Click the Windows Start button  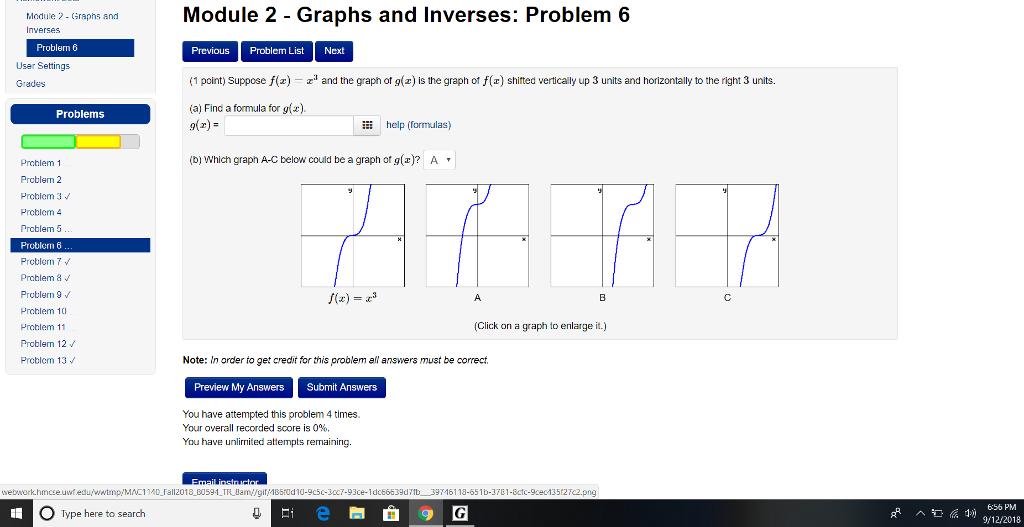(x=16, y=513)
